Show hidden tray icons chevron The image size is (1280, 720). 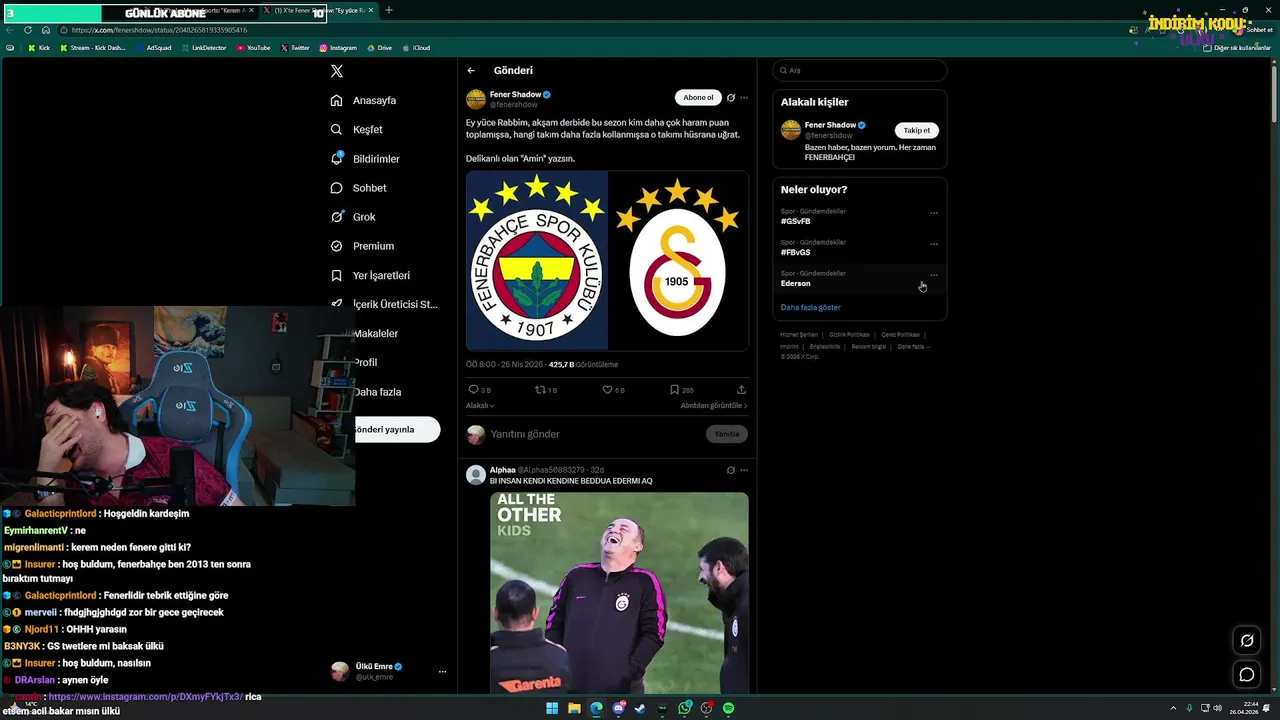pyautogui.click(x=1174, y=708)
